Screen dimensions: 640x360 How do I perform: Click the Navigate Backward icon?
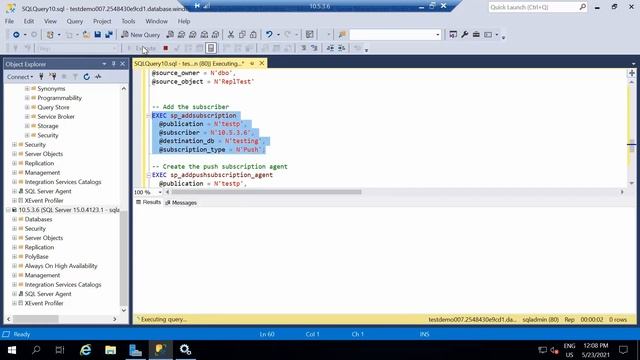pos(16,35)
